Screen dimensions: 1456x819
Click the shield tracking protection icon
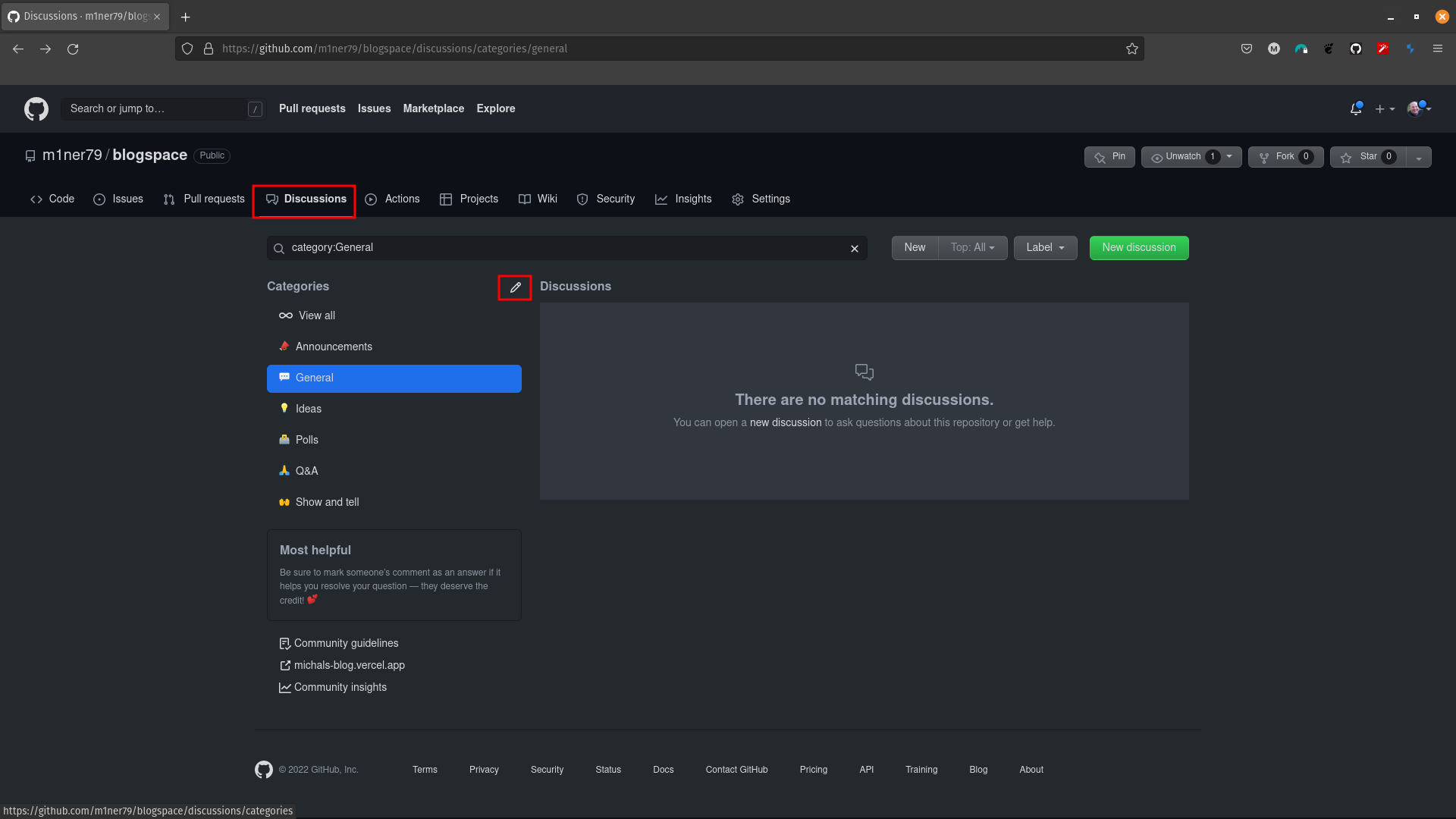pyautogui.click(x=187, y=49)
